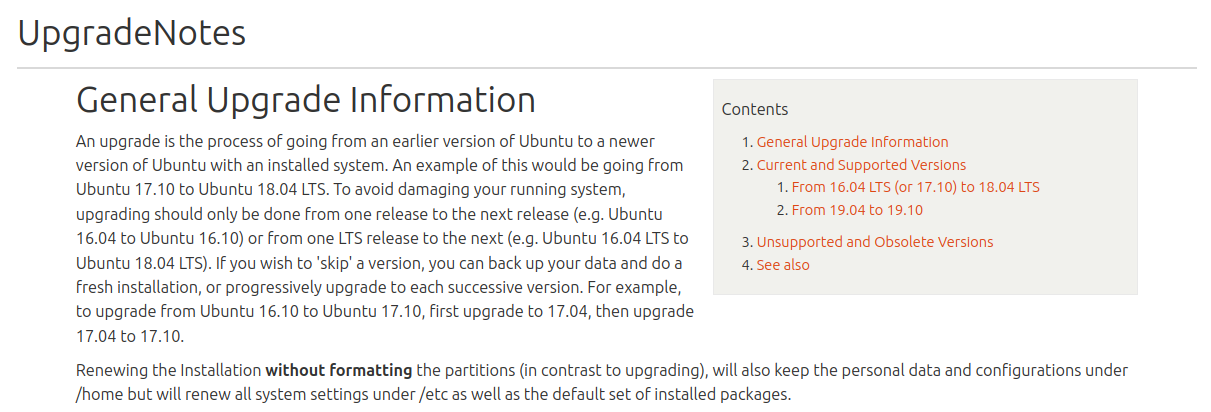Click the UpgradeNotes page title
This screenshot has height=412, width=1211.
point(132,33)
